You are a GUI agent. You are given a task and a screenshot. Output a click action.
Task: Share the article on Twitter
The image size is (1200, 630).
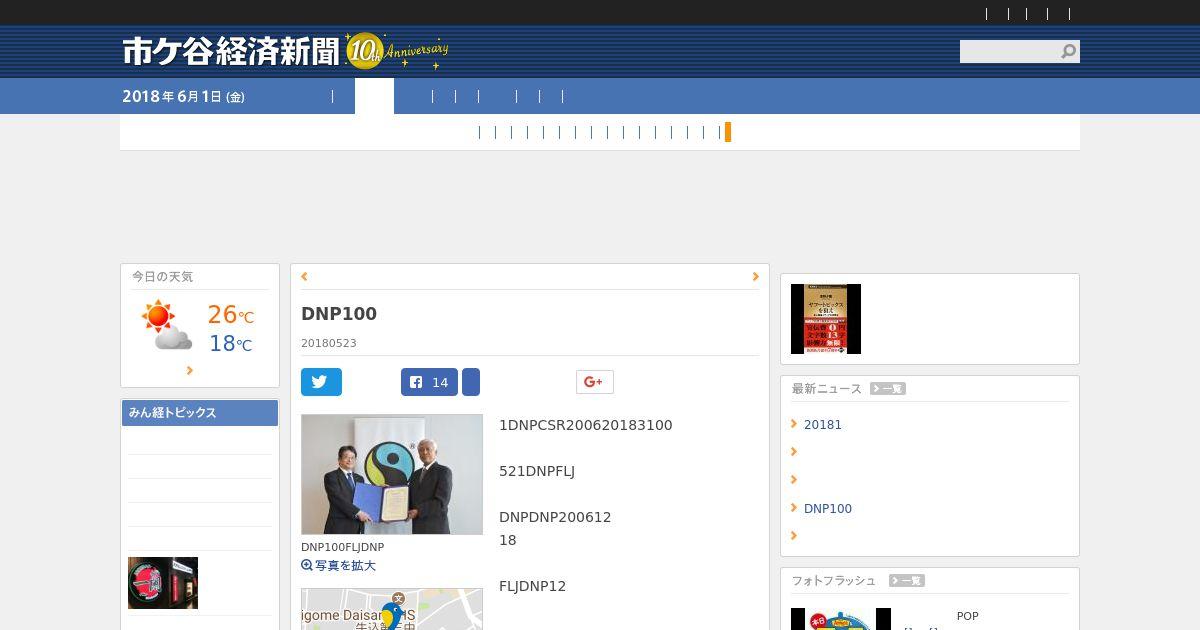321,382
